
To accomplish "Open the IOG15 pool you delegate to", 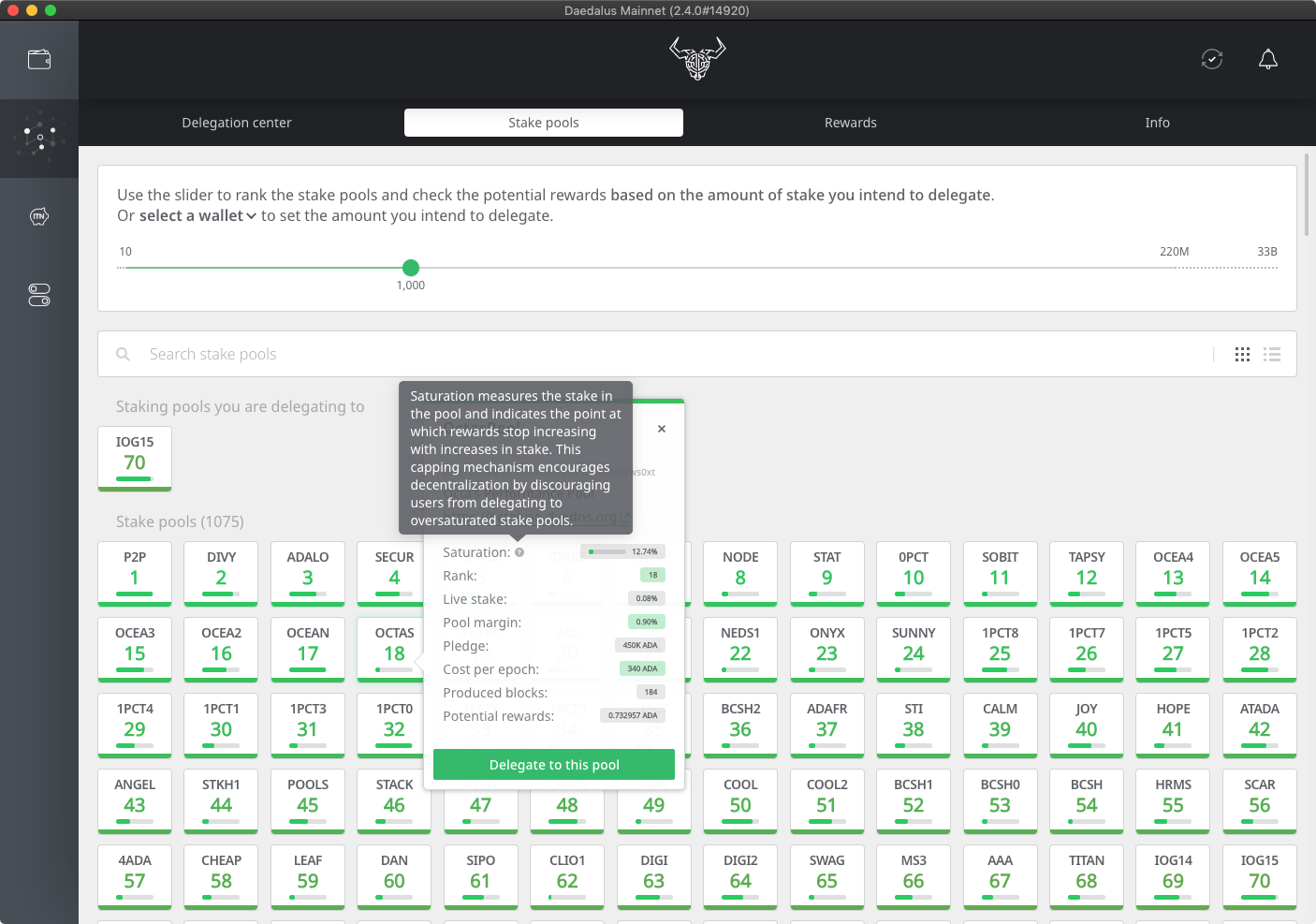I will (135, 458).
